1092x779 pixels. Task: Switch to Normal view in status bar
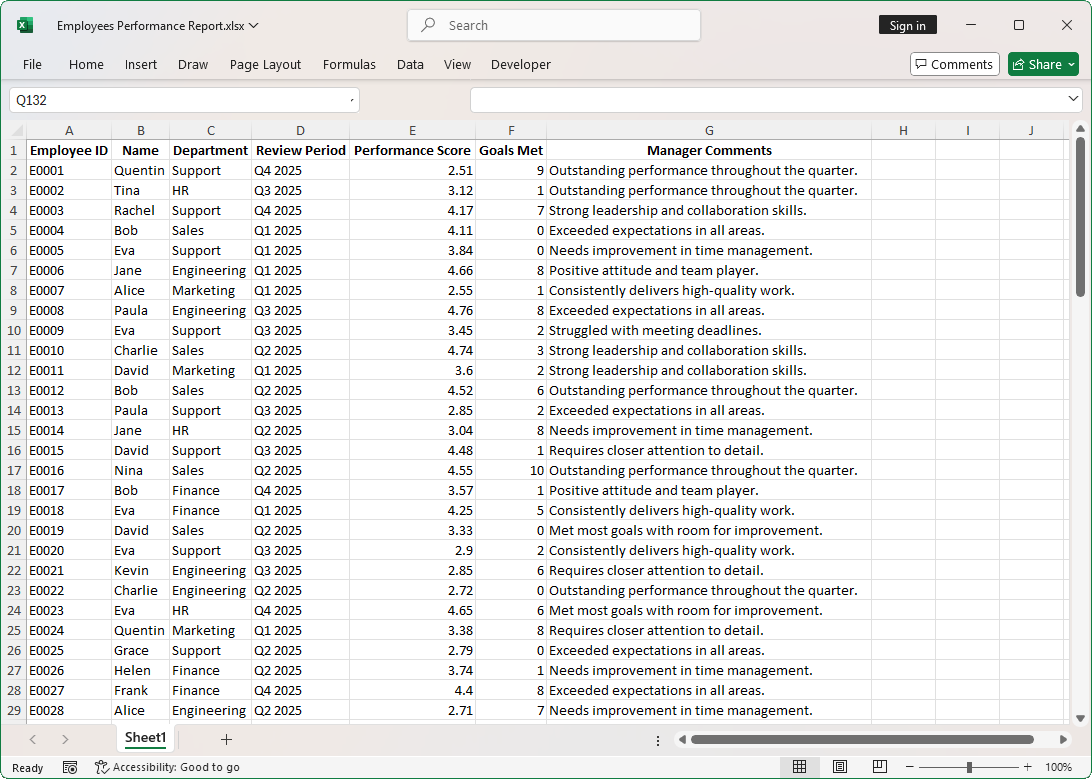pyautogui.click(x=800, y=767)
